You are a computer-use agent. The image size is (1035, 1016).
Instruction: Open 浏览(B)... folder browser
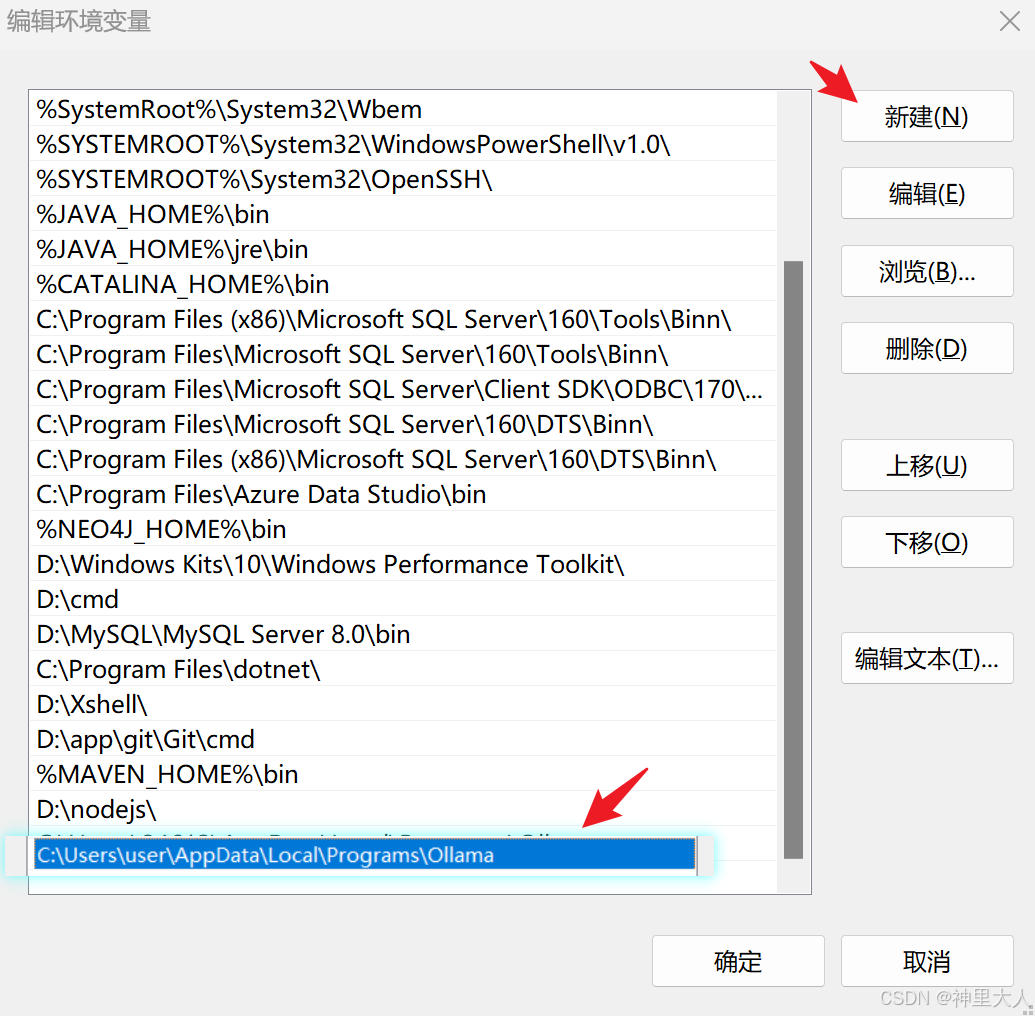point(927,271)
